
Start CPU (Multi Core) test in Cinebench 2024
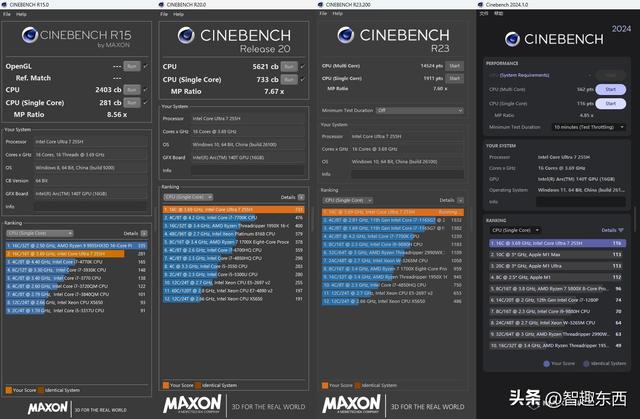coord(611,89)
